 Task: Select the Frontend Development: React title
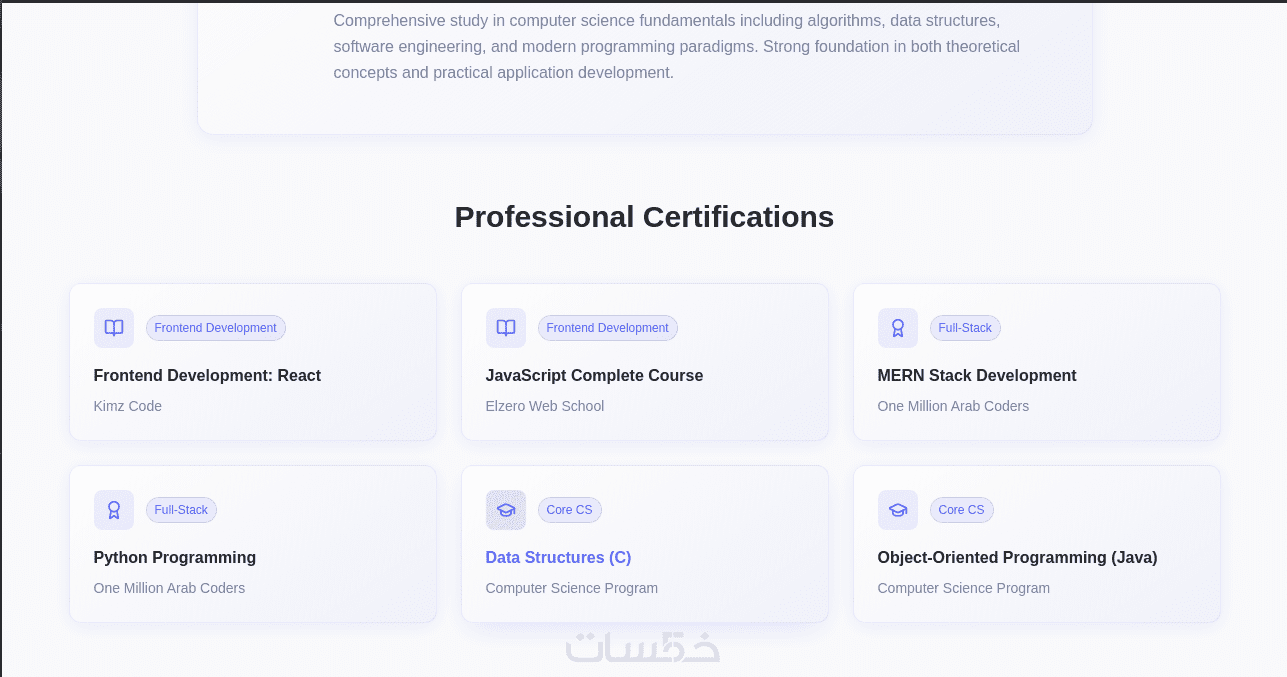click(x=207, y=375)
